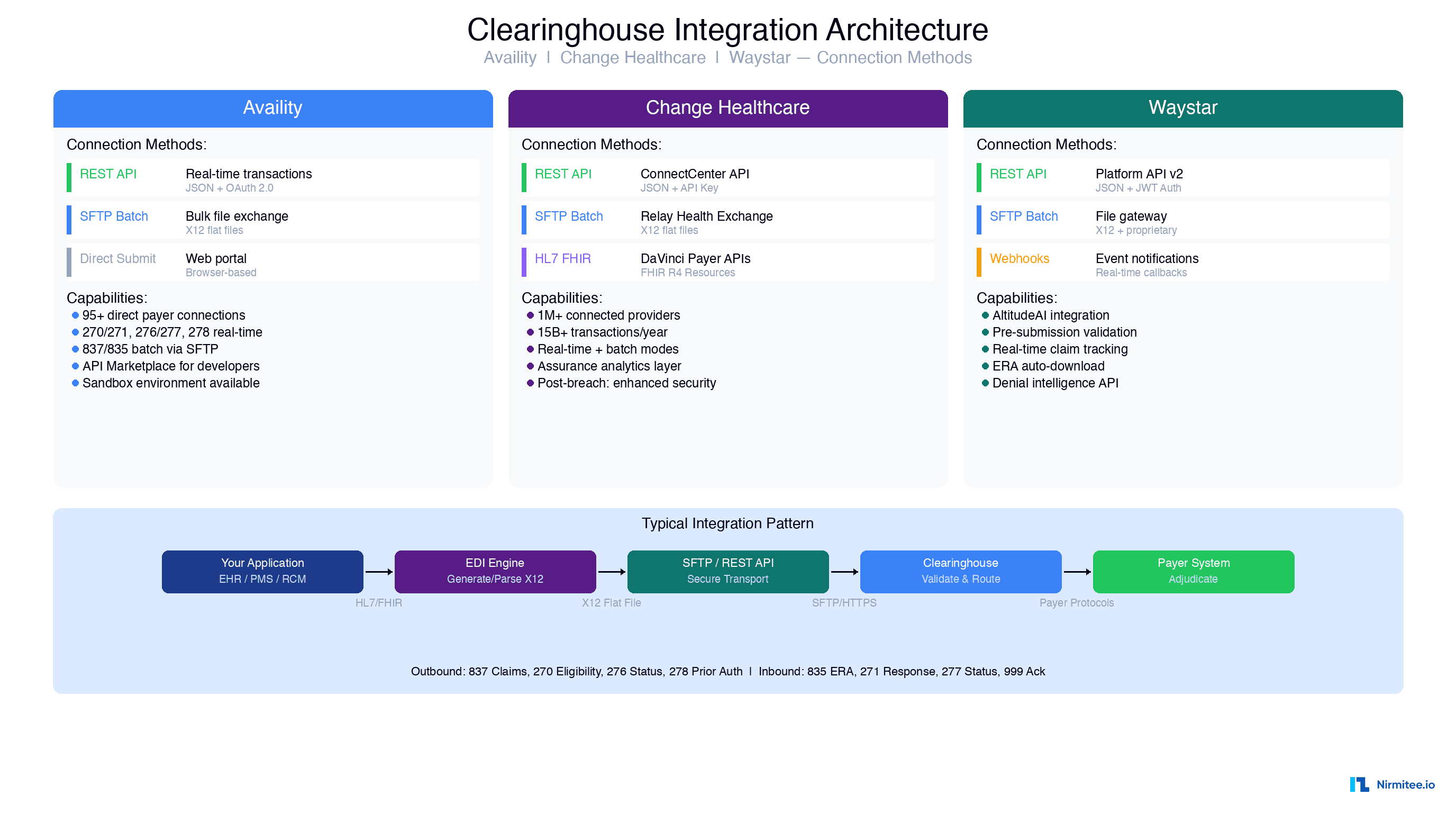This screenshot has width=1456, height=813.
Task: Click the Clearinghouse flow box
Action: point(961,572)
